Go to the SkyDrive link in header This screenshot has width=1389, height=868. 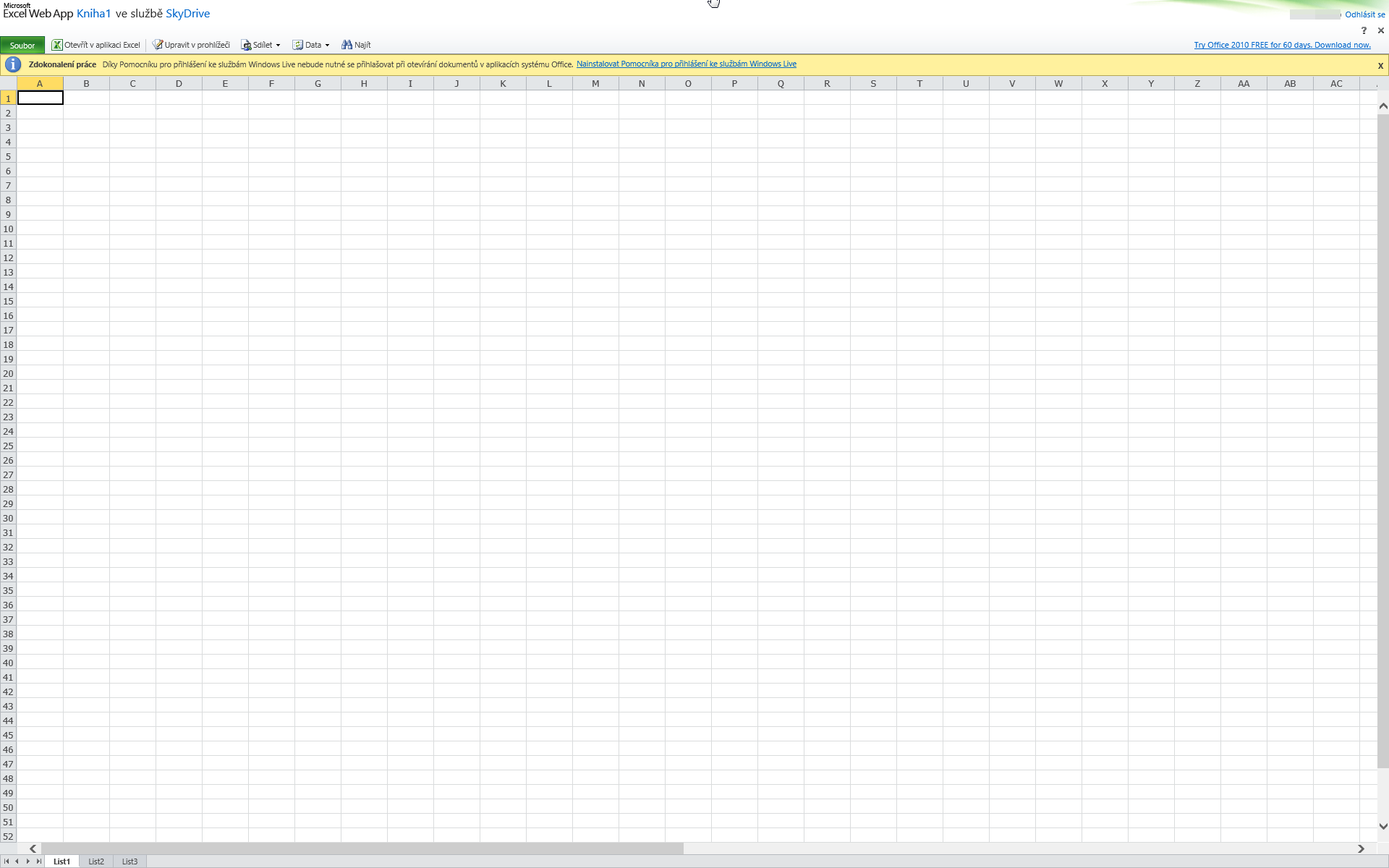188,14
